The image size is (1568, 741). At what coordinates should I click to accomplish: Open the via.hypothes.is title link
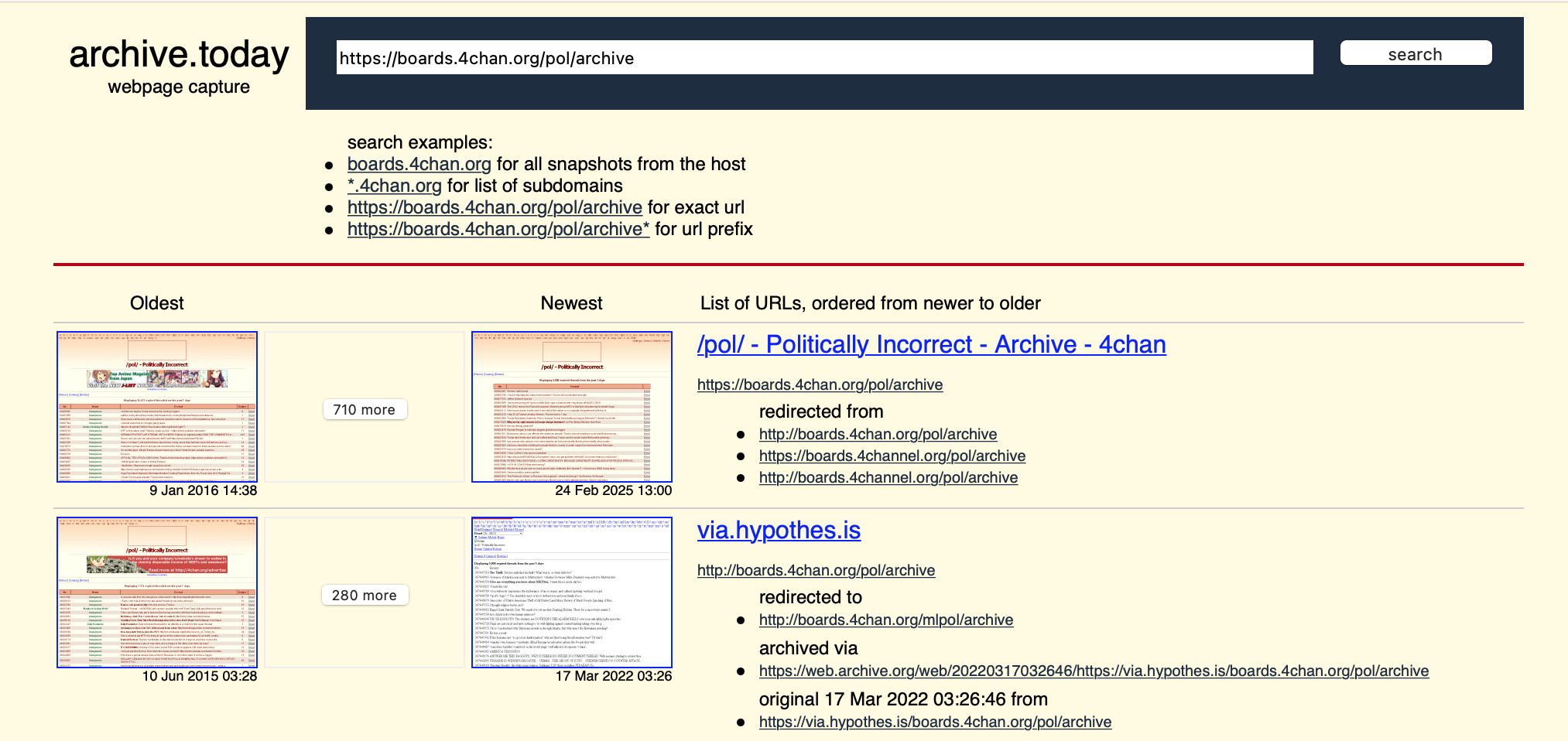click(x=779, y=530)
